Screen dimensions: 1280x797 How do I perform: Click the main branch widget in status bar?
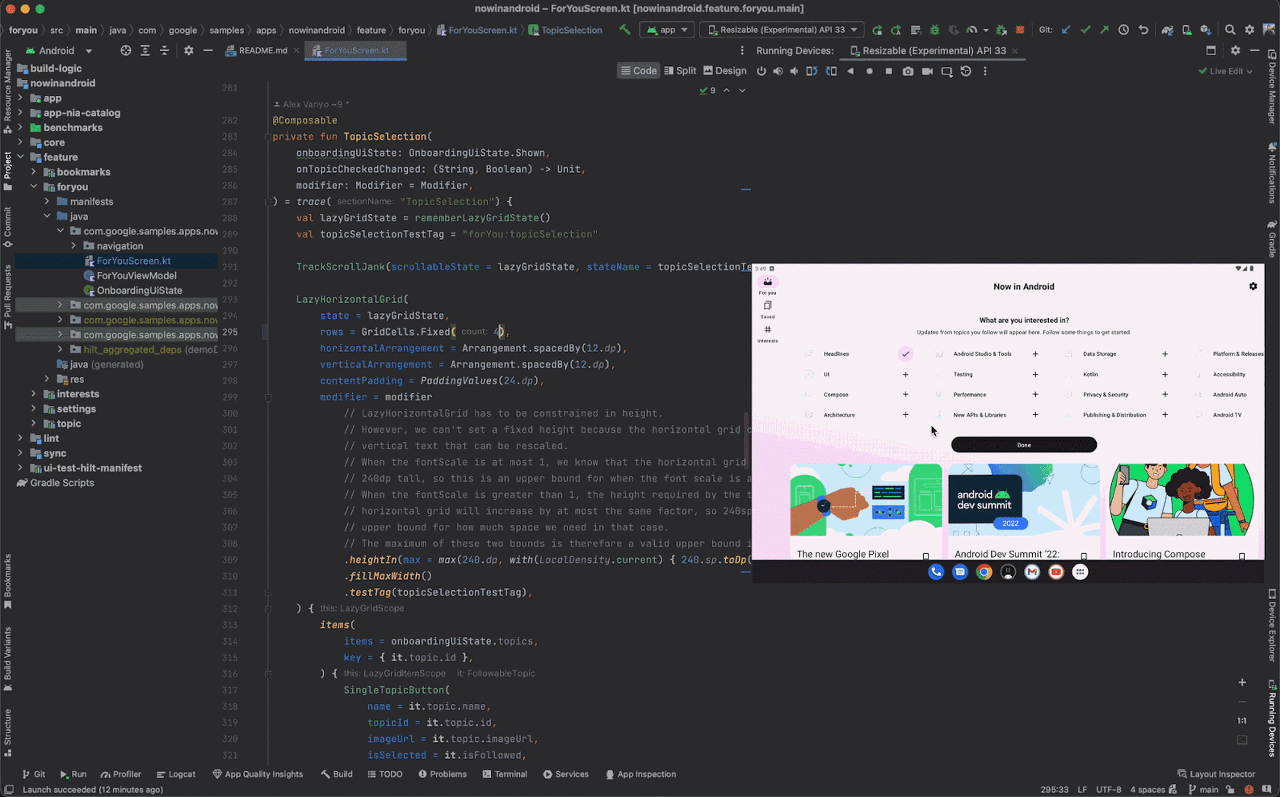(x=1205, y=789)
